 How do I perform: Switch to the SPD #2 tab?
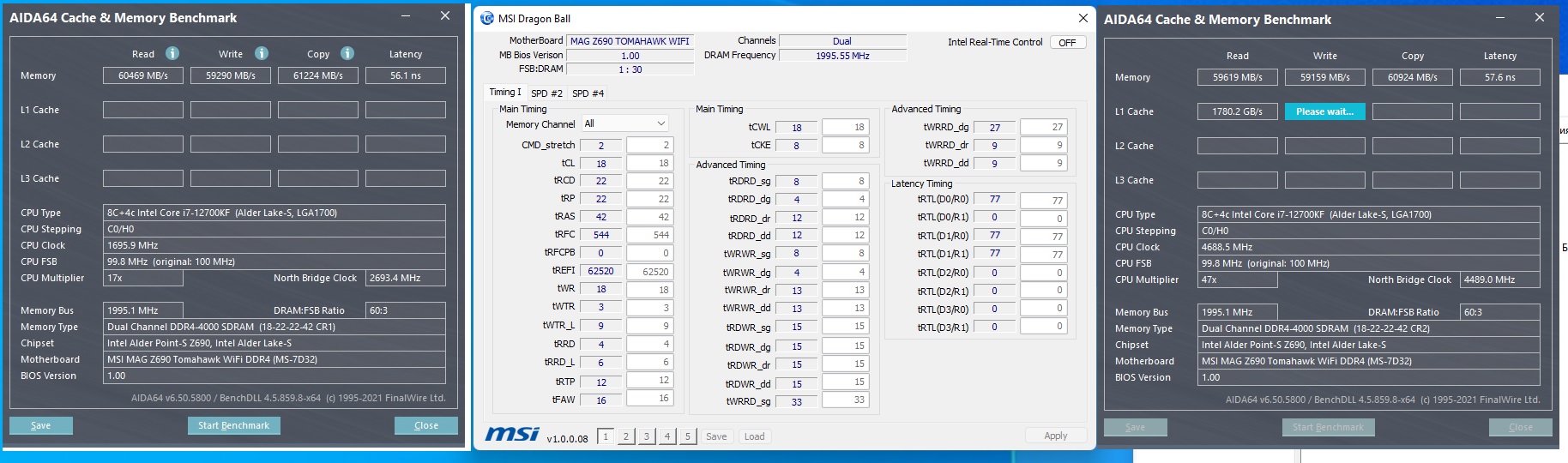click(x=546, y=93)
